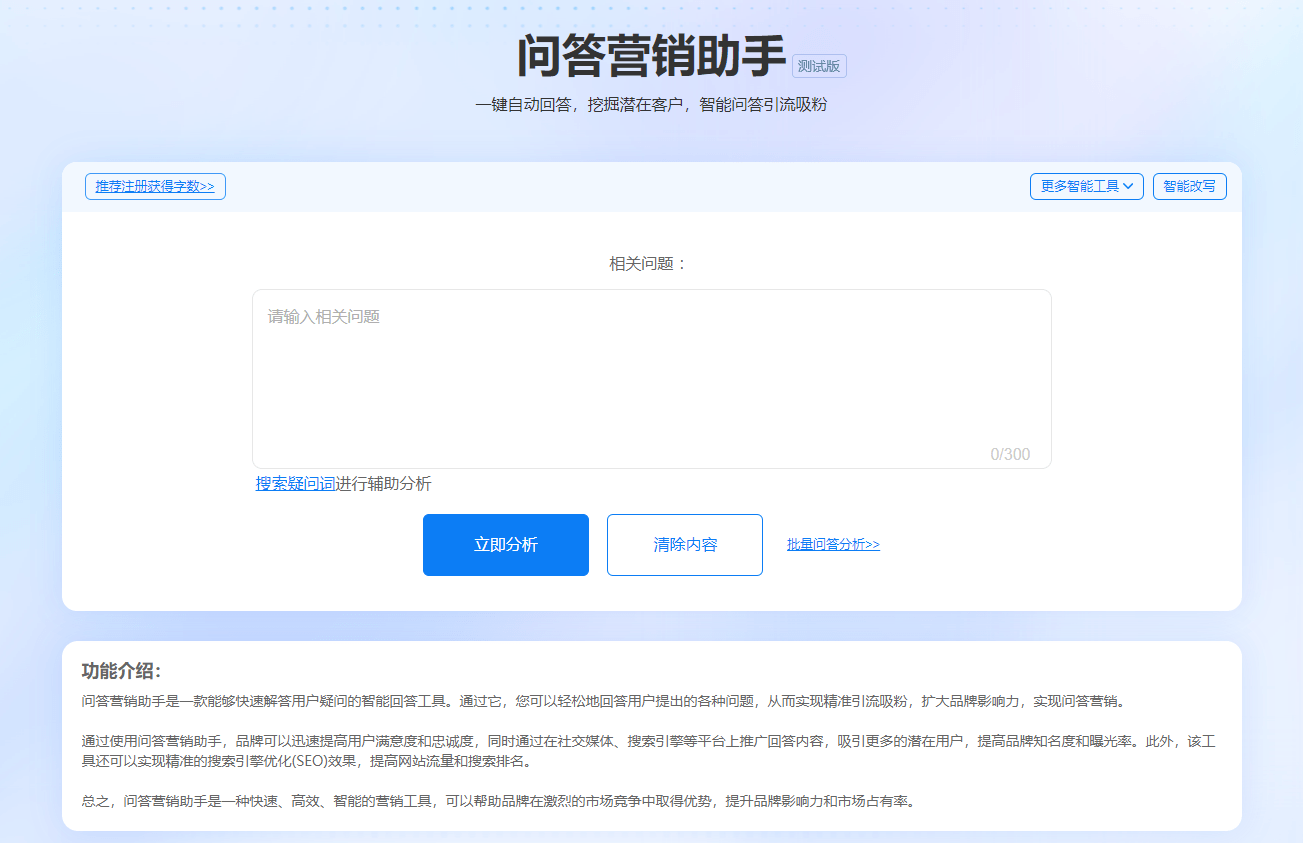Clear input using the 清除内容 button
This screenshot has height=843, width=1303.
coord(684,544)
